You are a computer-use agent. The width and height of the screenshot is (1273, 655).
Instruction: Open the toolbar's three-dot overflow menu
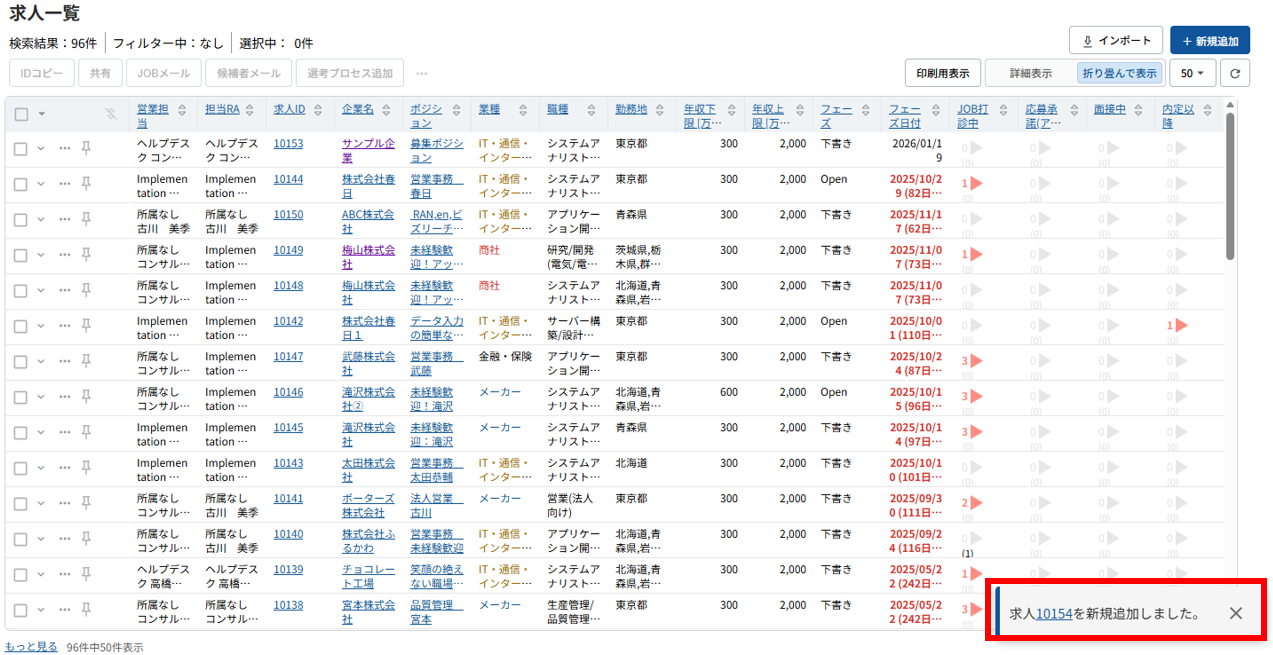[x=422, y=73]
